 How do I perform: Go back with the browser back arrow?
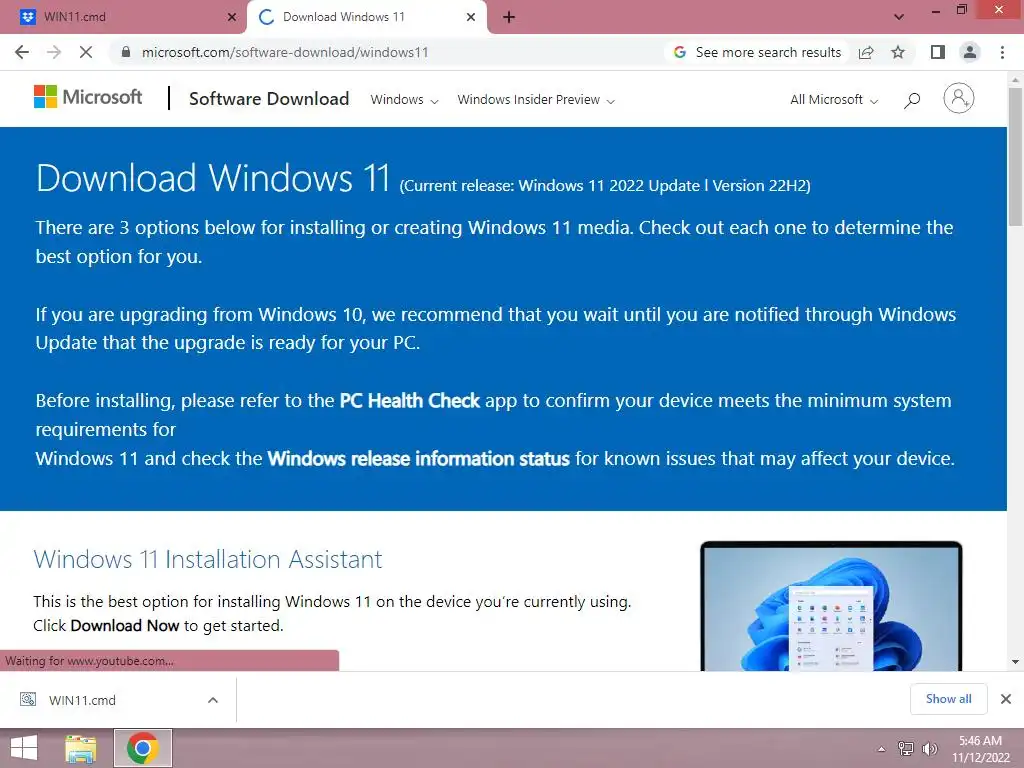[x=22, y=52]
